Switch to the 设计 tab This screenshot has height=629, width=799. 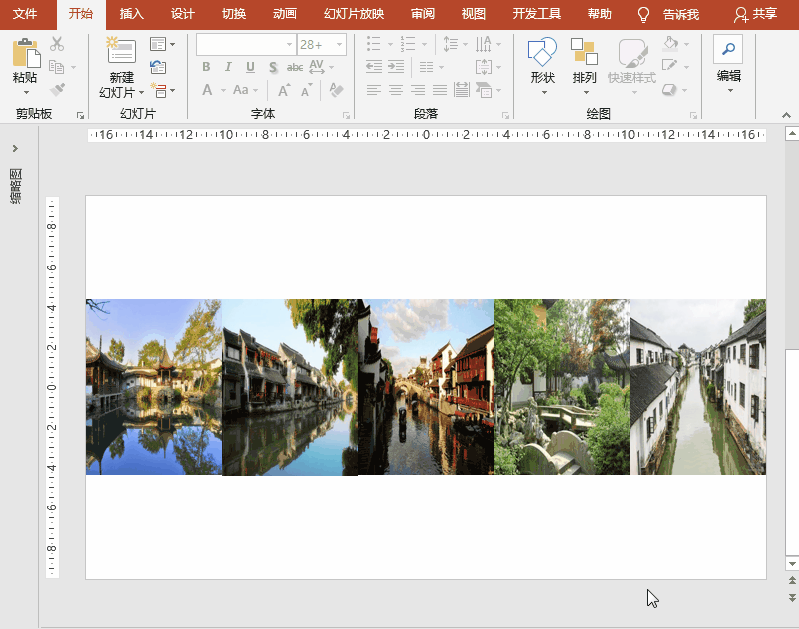pos(182,14)
